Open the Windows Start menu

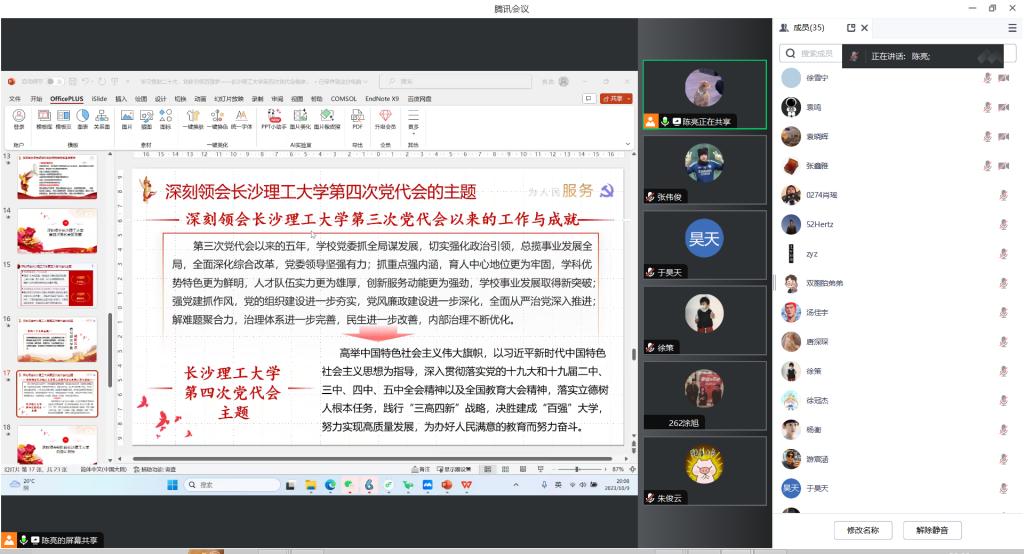pos(172,485)
